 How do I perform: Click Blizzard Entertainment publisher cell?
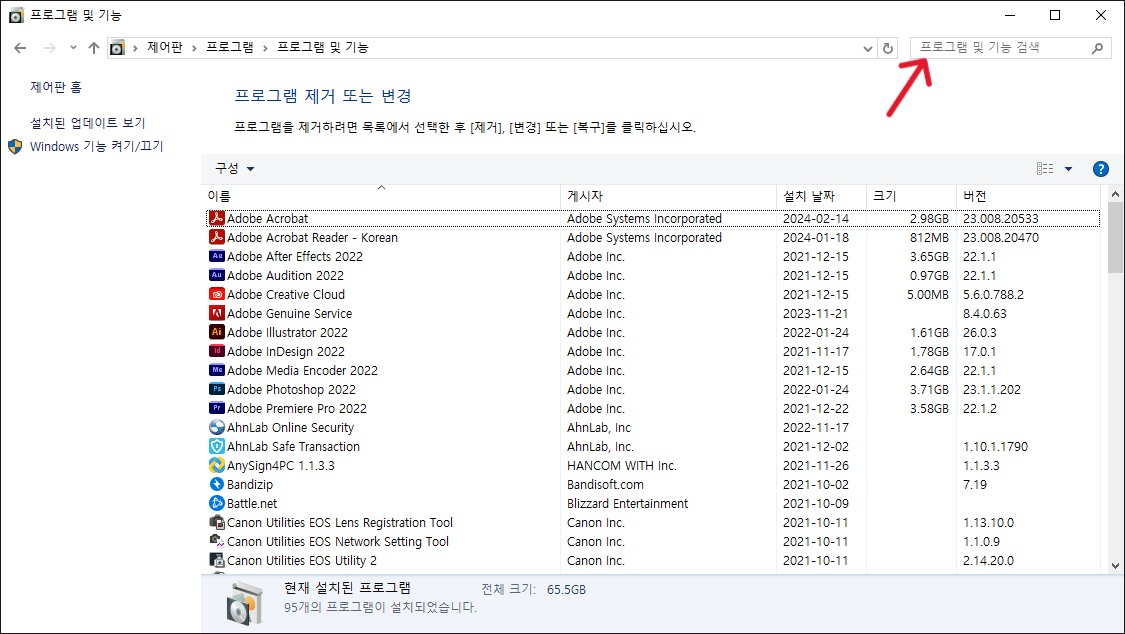click(627, 503)
